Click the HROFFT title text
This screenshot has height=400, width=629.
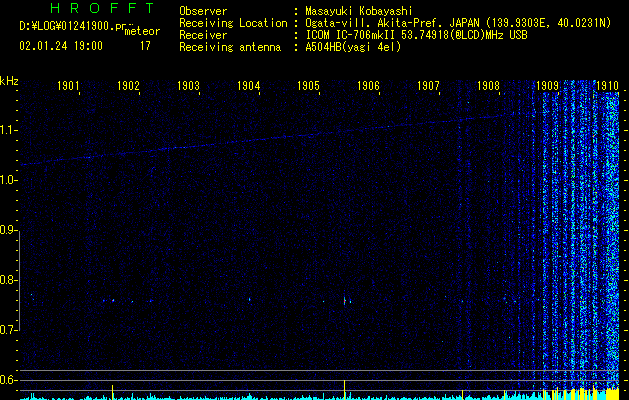103,8
